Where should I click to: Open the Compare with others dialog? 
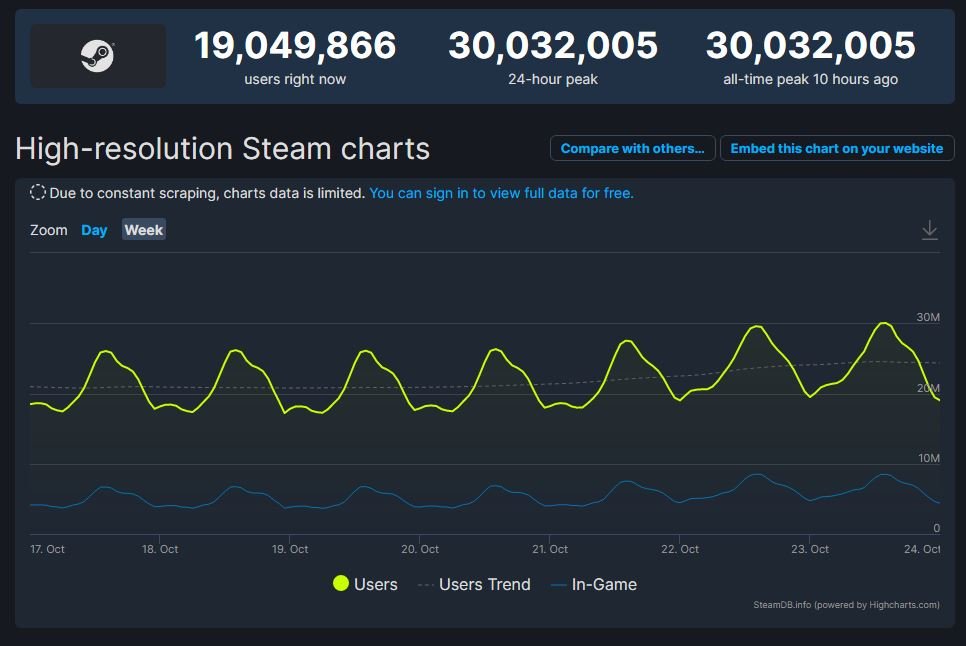[x=632, y=148]
